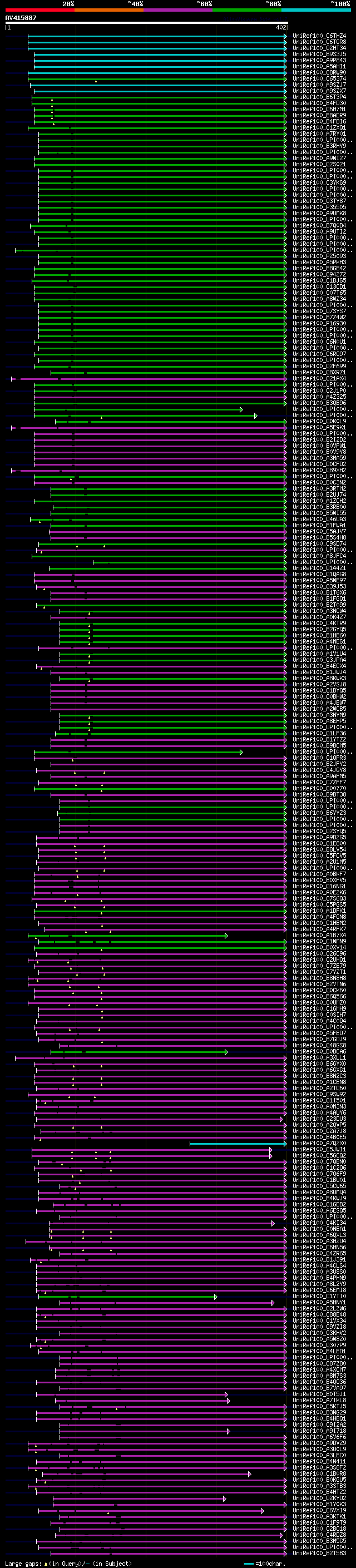
Task: Select hit label UniRef100_A4Z325
Action: pos(319,397)
